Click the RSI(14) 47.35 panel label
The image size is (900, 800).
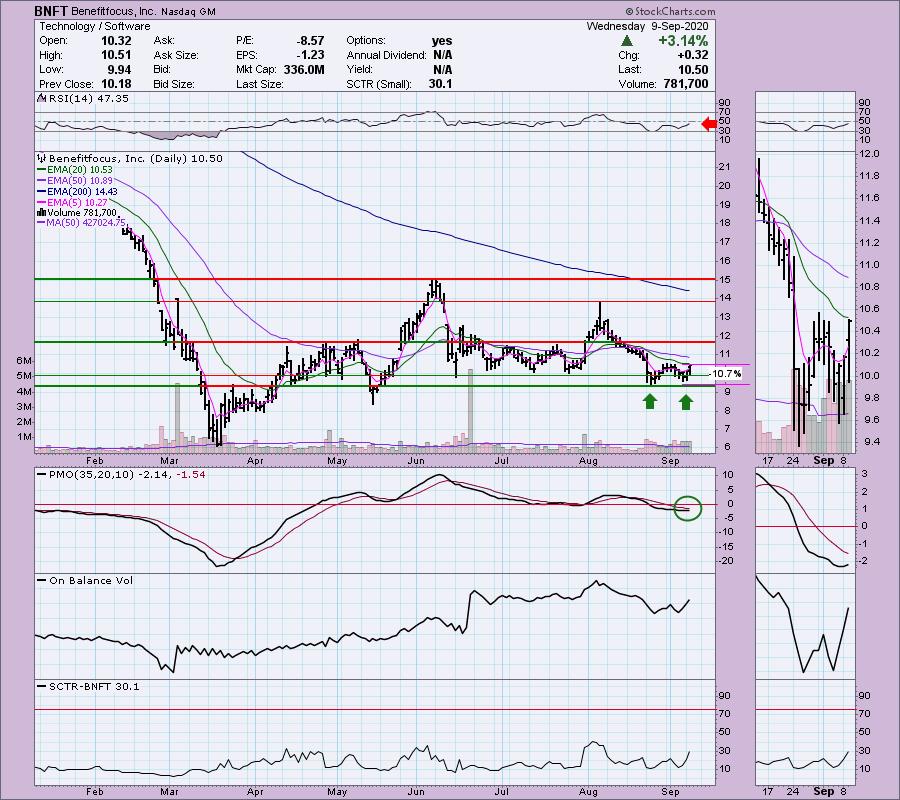tap(88, 98)
